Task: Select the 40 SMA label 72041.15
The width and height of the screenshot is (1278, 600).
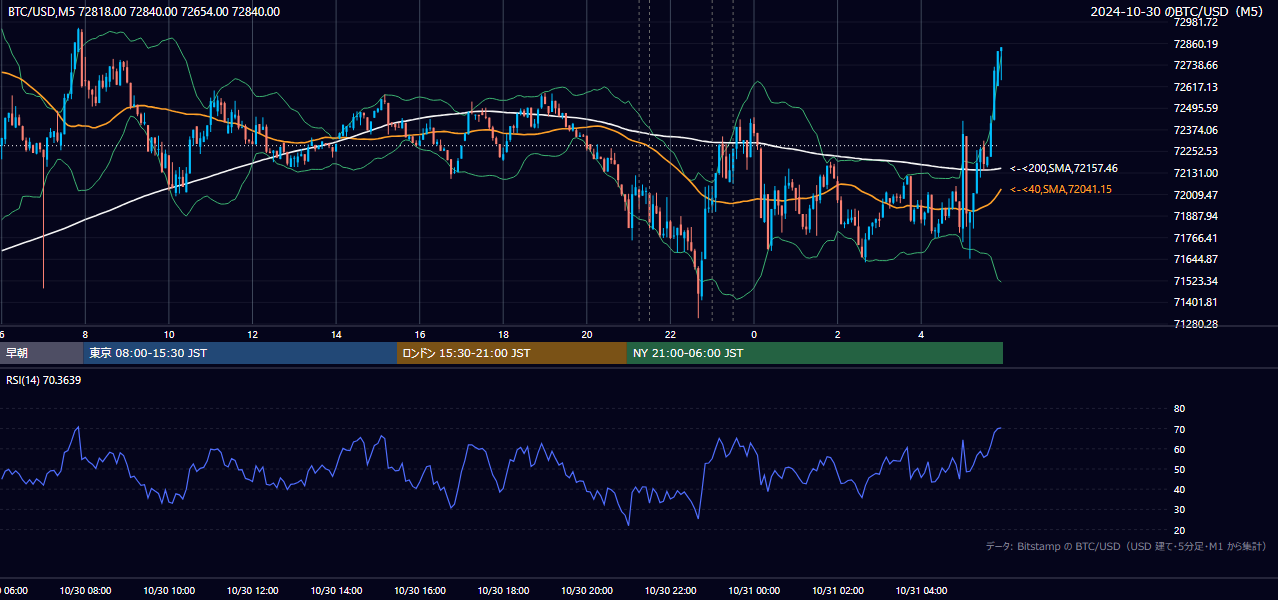Action: [x=1061, y=189]
